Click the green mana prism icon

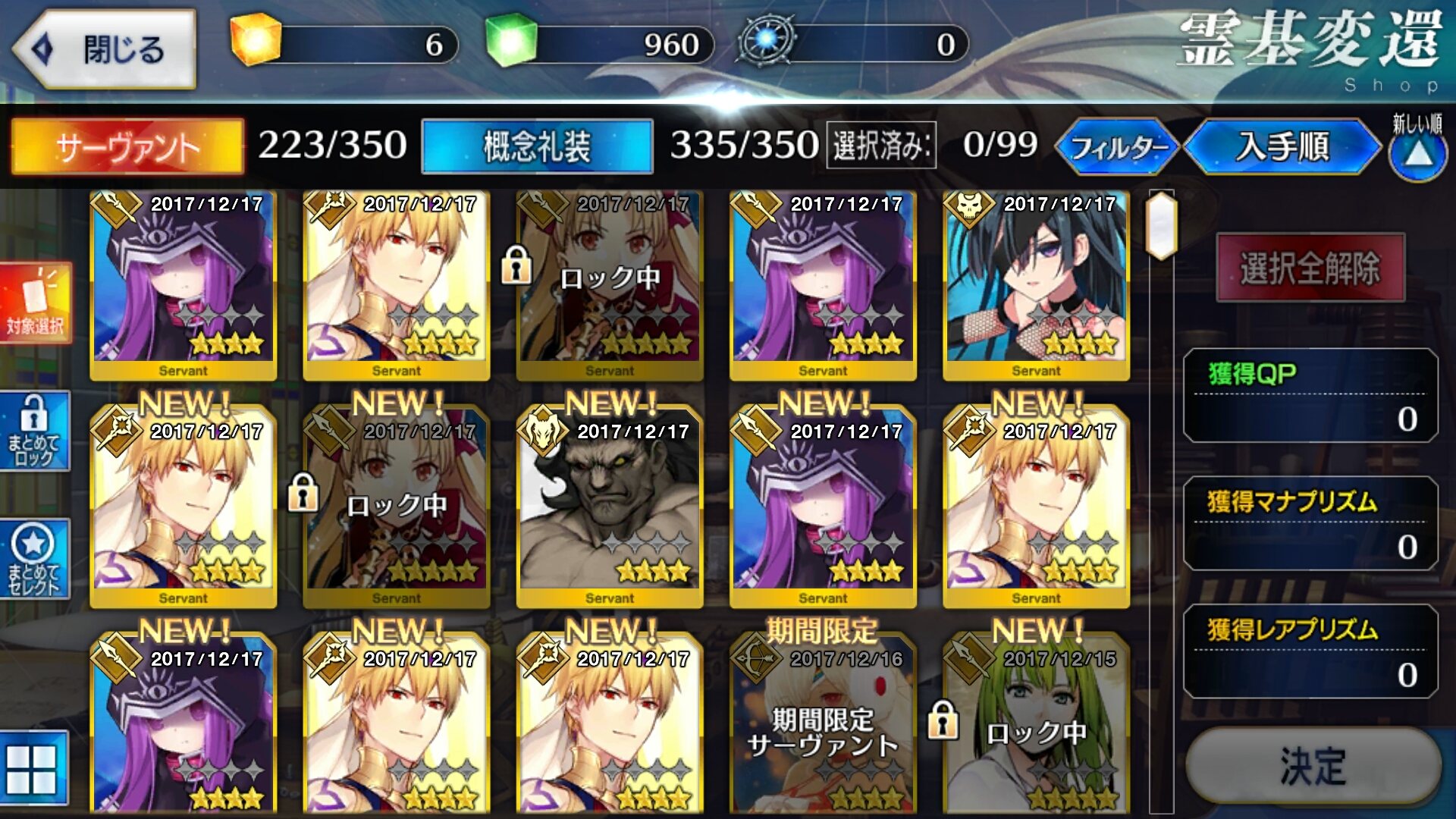point(510,40)
